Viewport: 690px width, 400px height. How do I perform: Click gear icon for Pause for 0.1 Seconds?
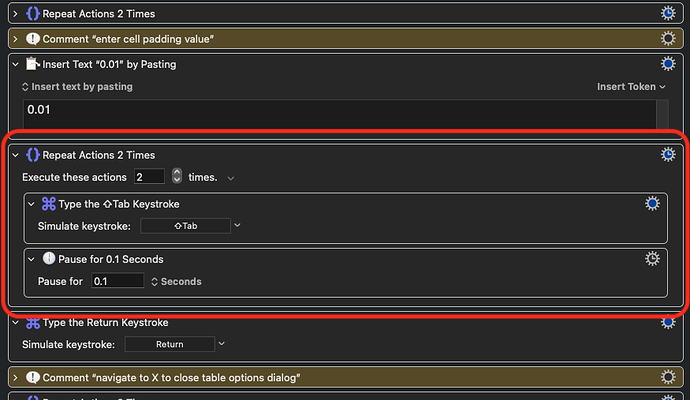pyautogui.click(x=652, y=259)
